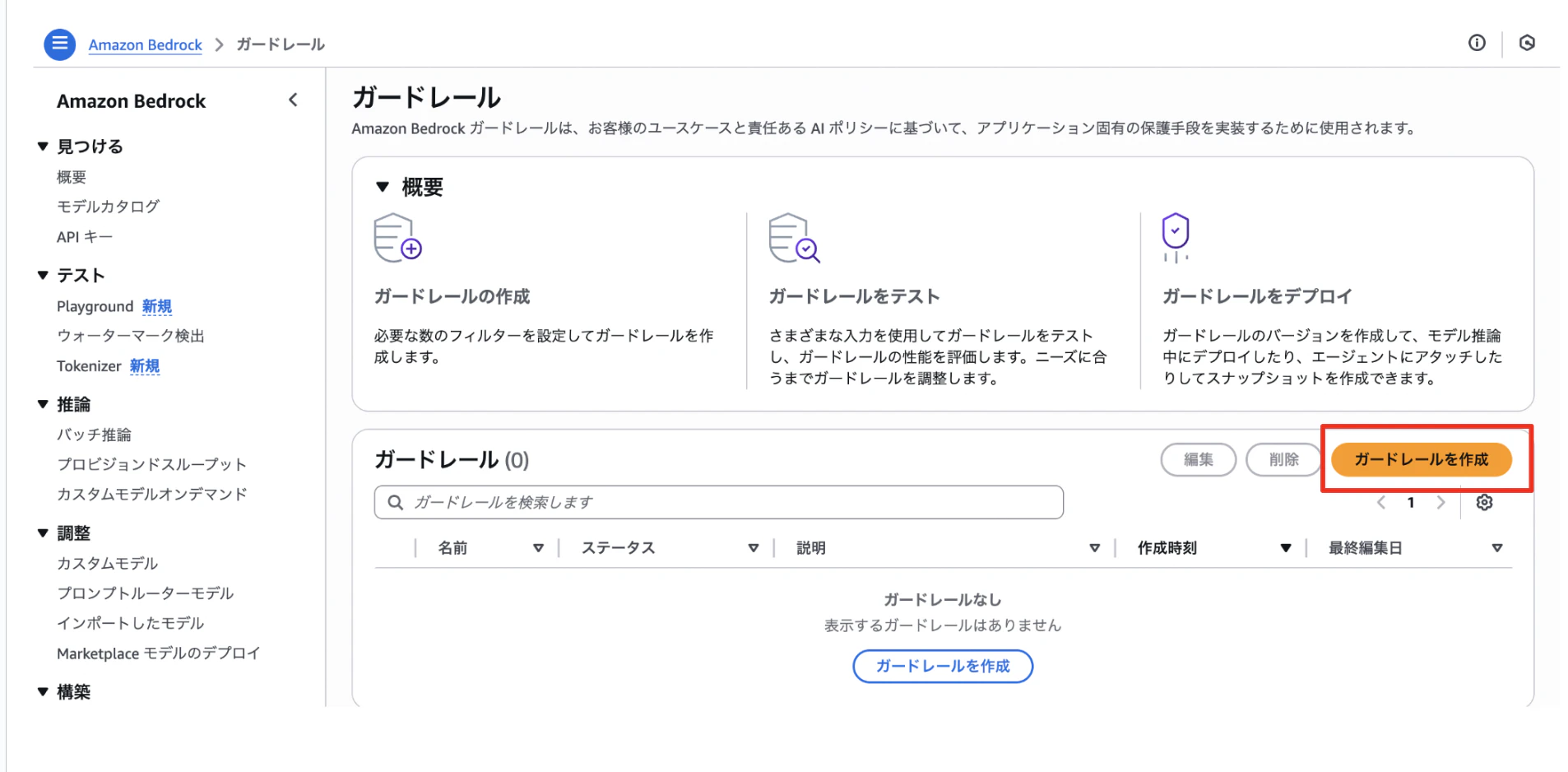Go to previous page of guardrails
Screen dimensions: 1568x772
[x=1381, y=502]
